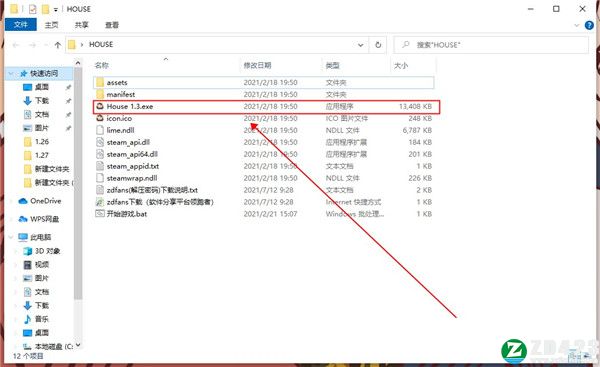Select the lime.ndll file icon
This screenshot has width=600, height=367.
(100, 130)
